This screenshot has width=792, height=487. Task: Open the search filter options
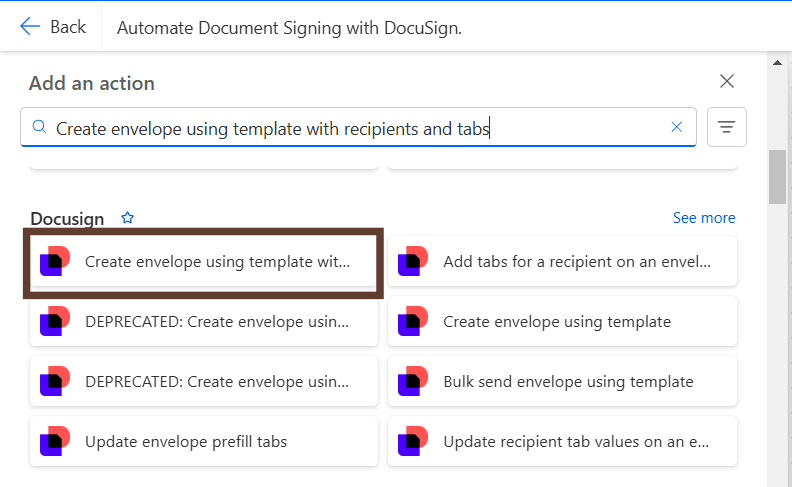(x=727, y=127)
